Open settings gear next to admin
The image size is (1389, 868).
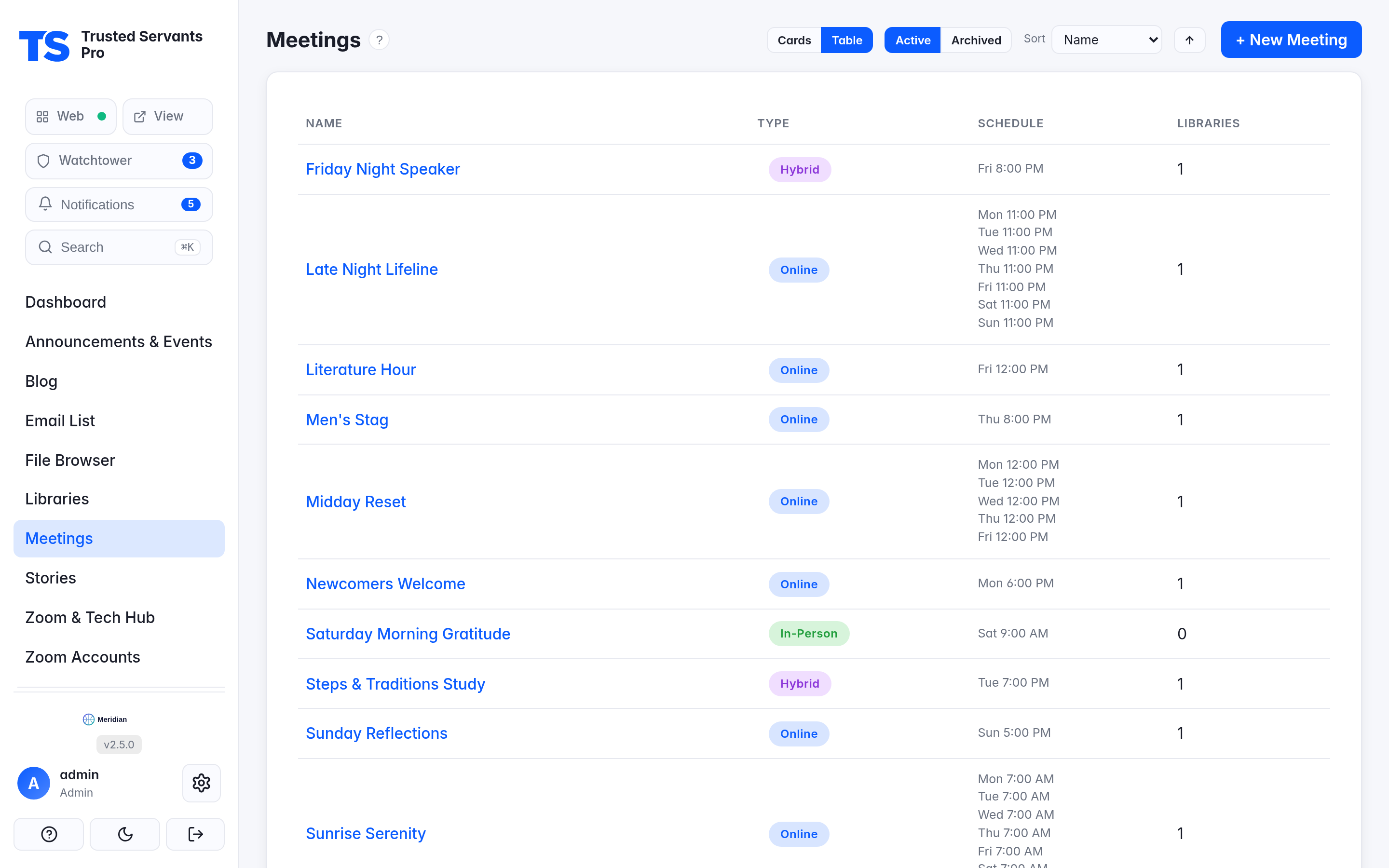coord(202,783)
